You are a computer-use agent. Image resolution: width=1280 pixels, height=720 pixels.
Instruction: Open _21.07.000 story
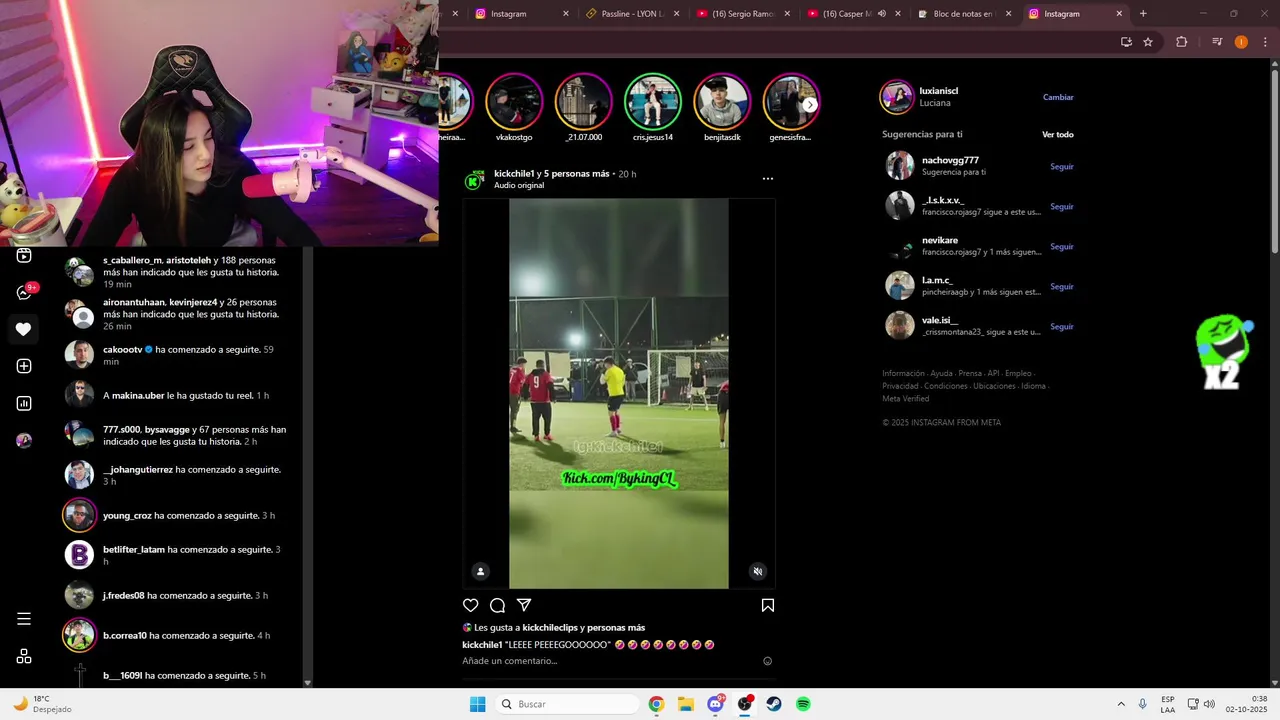click(x=583, y=101)
